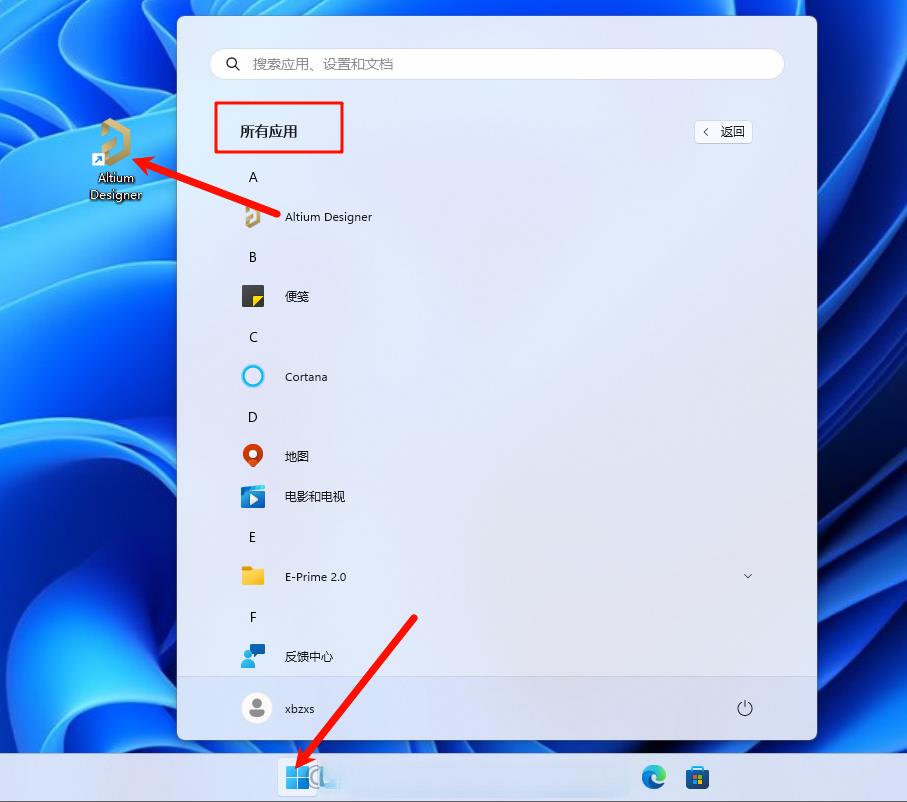This screenshot has width=907, height=802.
Task: Click the 所有应用 heading text
Action: tap(268, 131)
